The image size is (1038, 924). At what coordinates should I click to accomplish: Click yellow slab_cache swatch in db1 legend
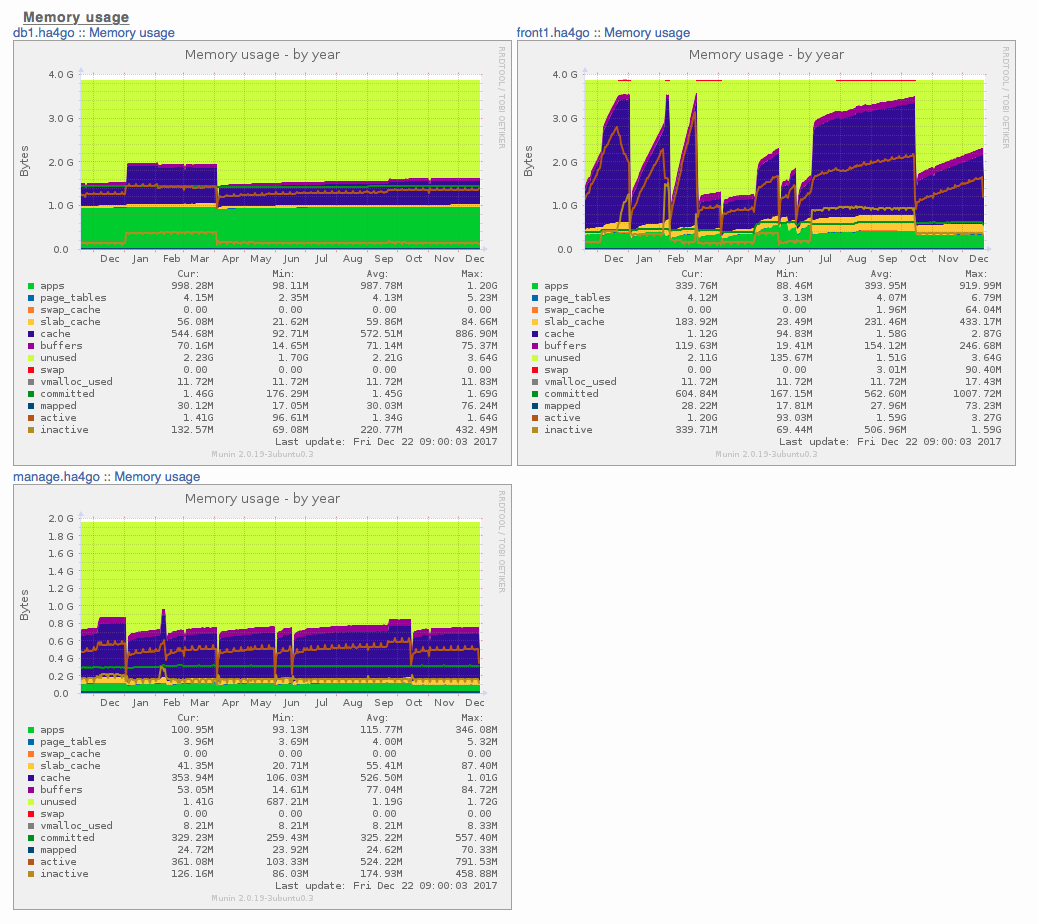point(31,322)
